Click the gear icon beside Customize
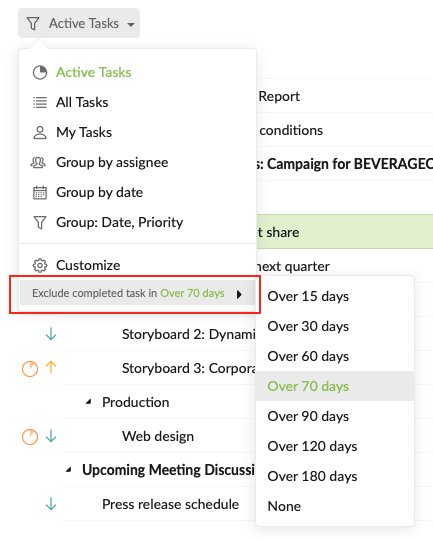 (x=40, y=265)
